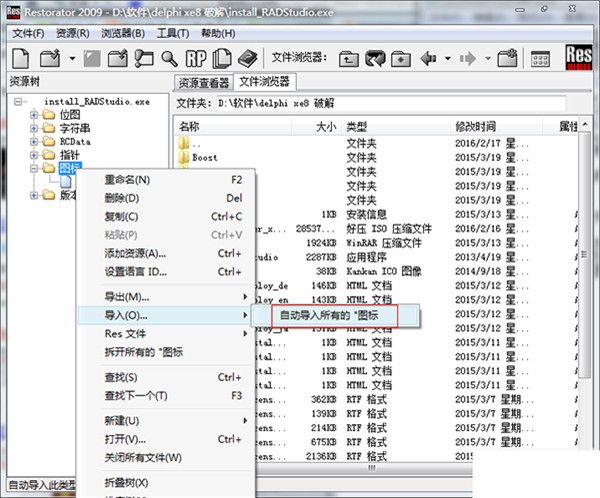
Task: Collapse the 图标 tree node
Action: pos(34,167)
